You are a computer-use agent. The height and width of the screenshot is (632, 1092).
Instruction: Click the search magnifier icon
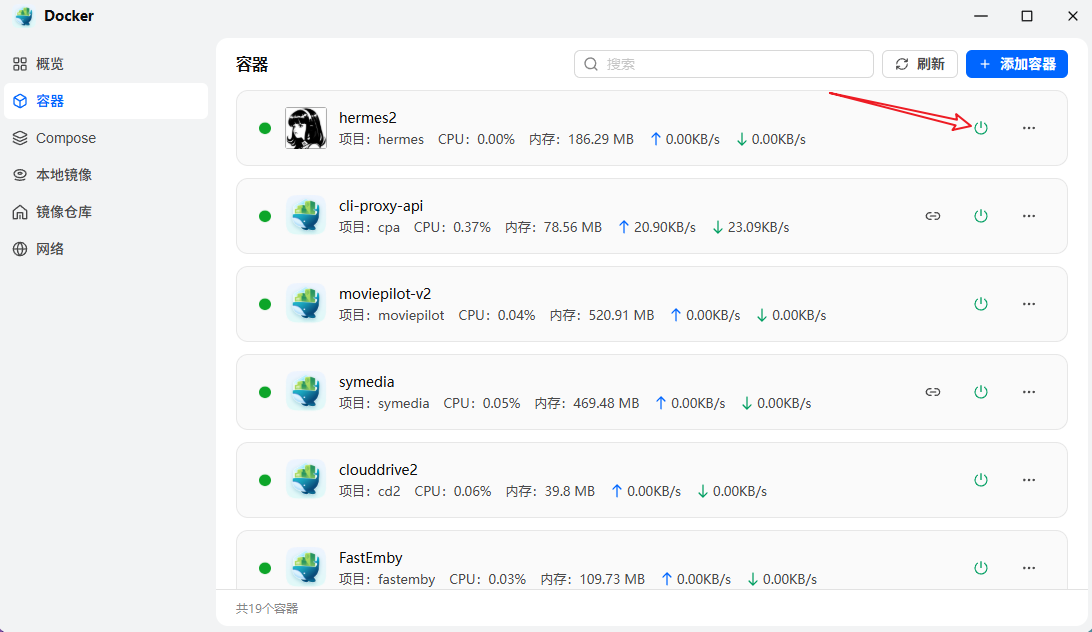[x=591, y=64]
